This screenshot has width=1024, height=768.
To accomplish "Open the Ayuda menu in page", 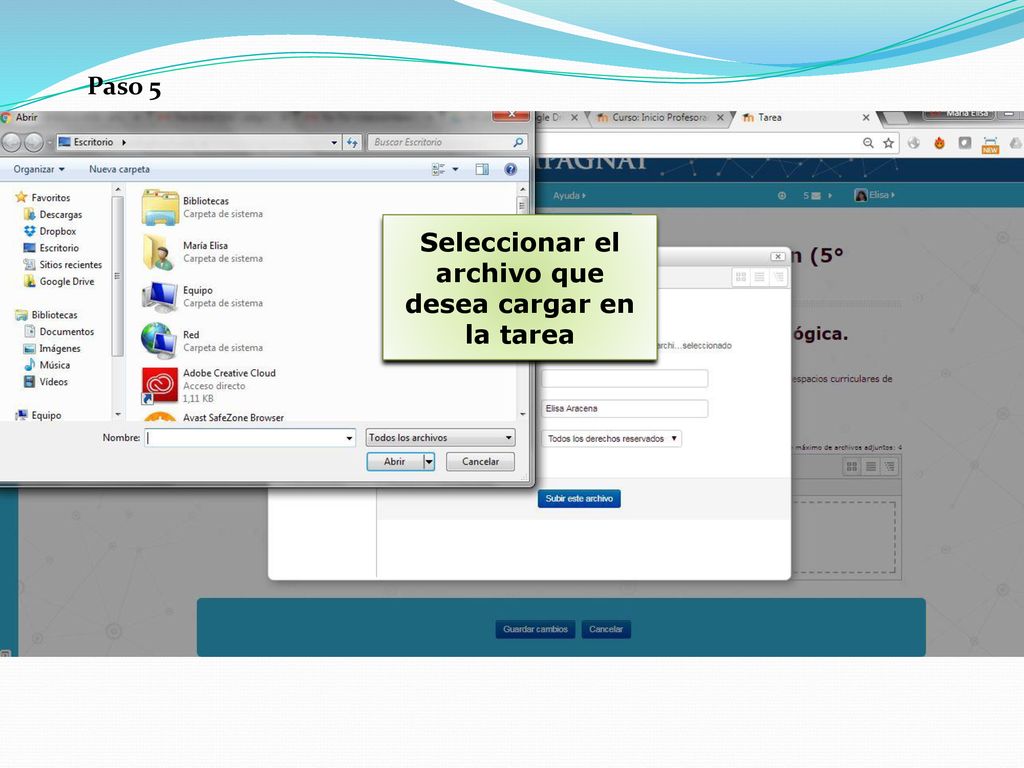I will pos(569,195).
